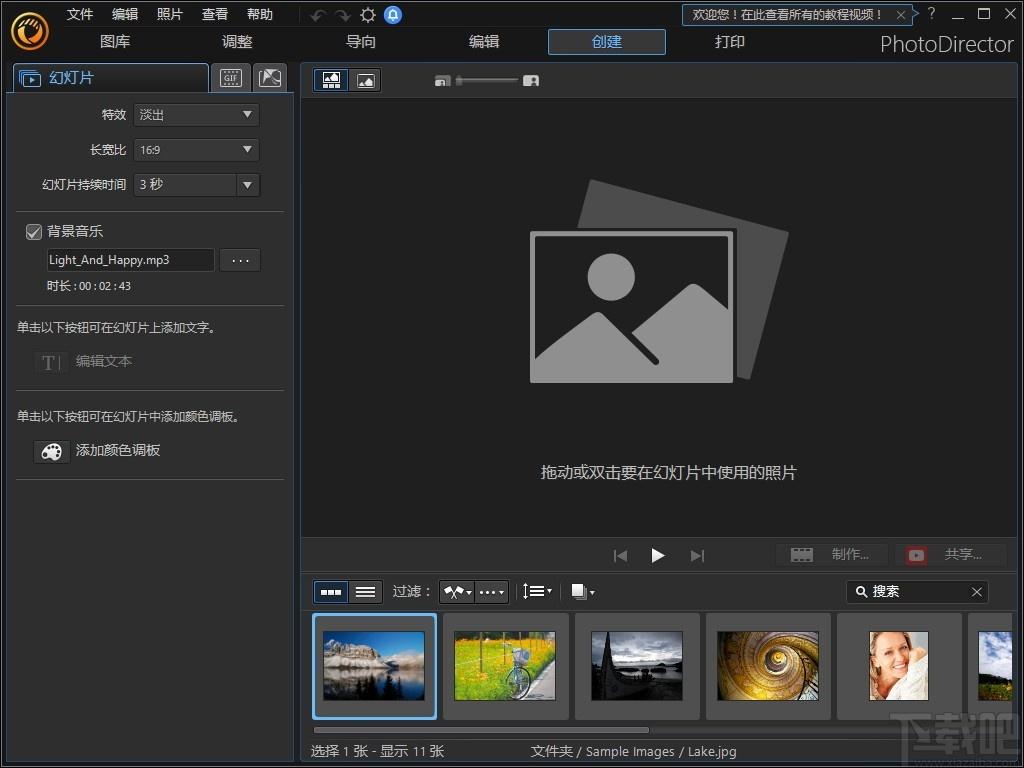Select the 幻灯片 slideshow tab
This screenshot has height=768, width=1024.
coord(111,78)
